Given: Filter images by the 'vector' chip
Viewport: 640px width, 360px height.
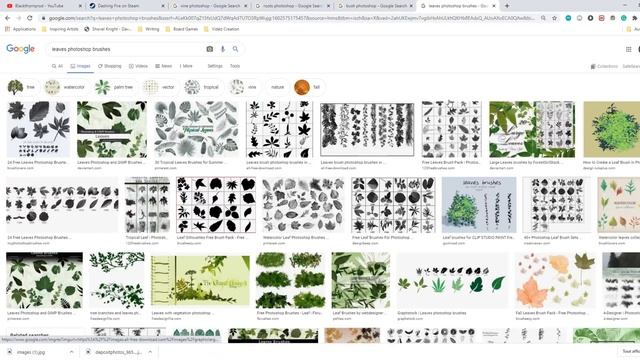Looking at the screenshot, I should point(160,87).
